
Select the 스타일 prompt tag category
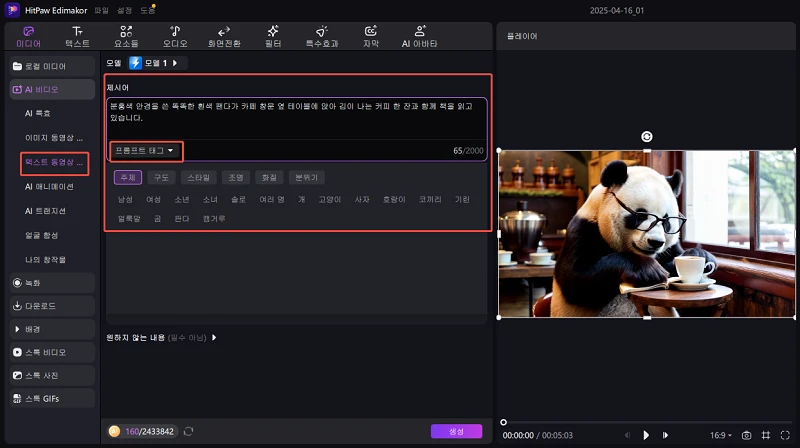coord(196,177)
